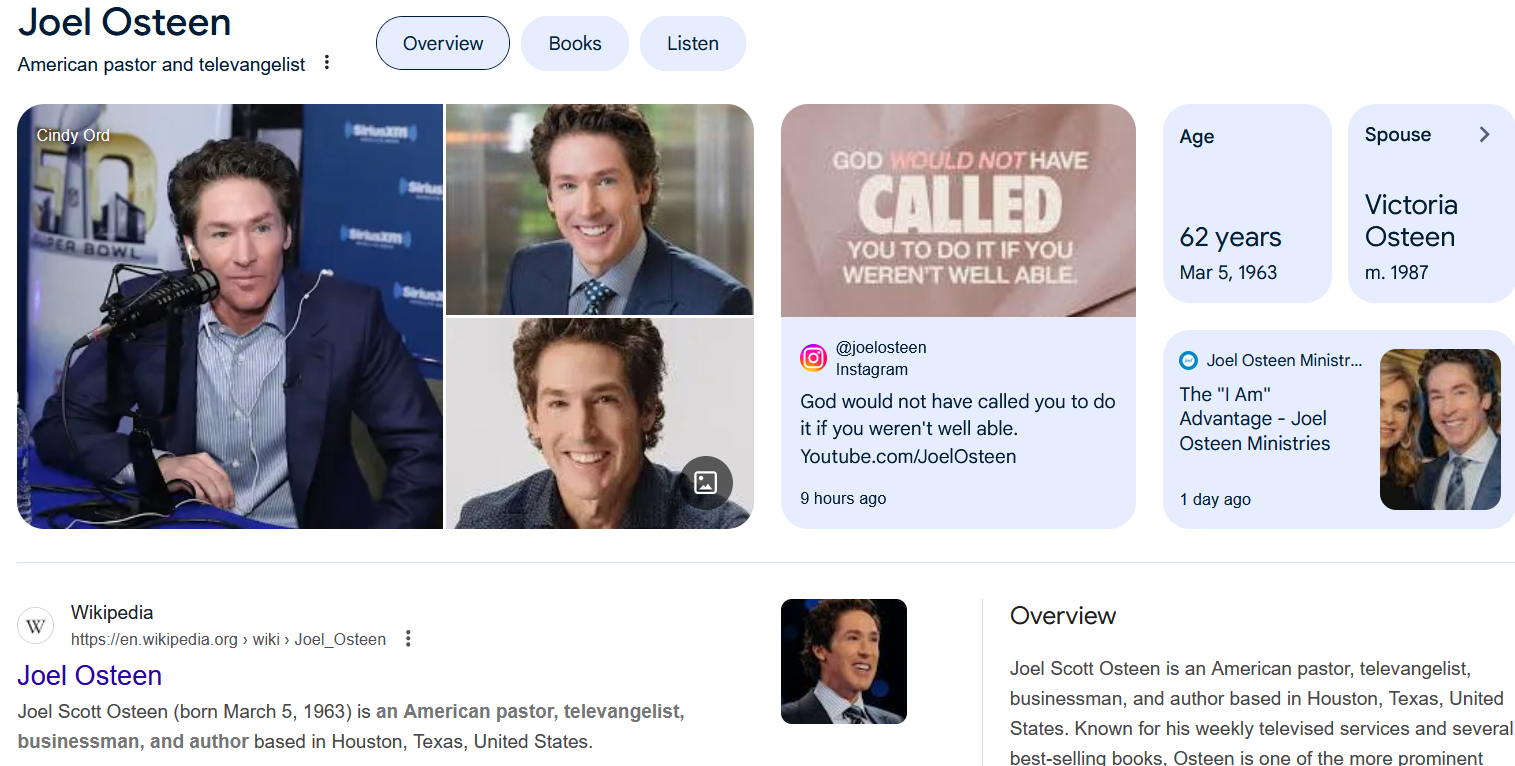Click the @joelosteen Instagram handle
1515x766 pixels.
[881, 348]
